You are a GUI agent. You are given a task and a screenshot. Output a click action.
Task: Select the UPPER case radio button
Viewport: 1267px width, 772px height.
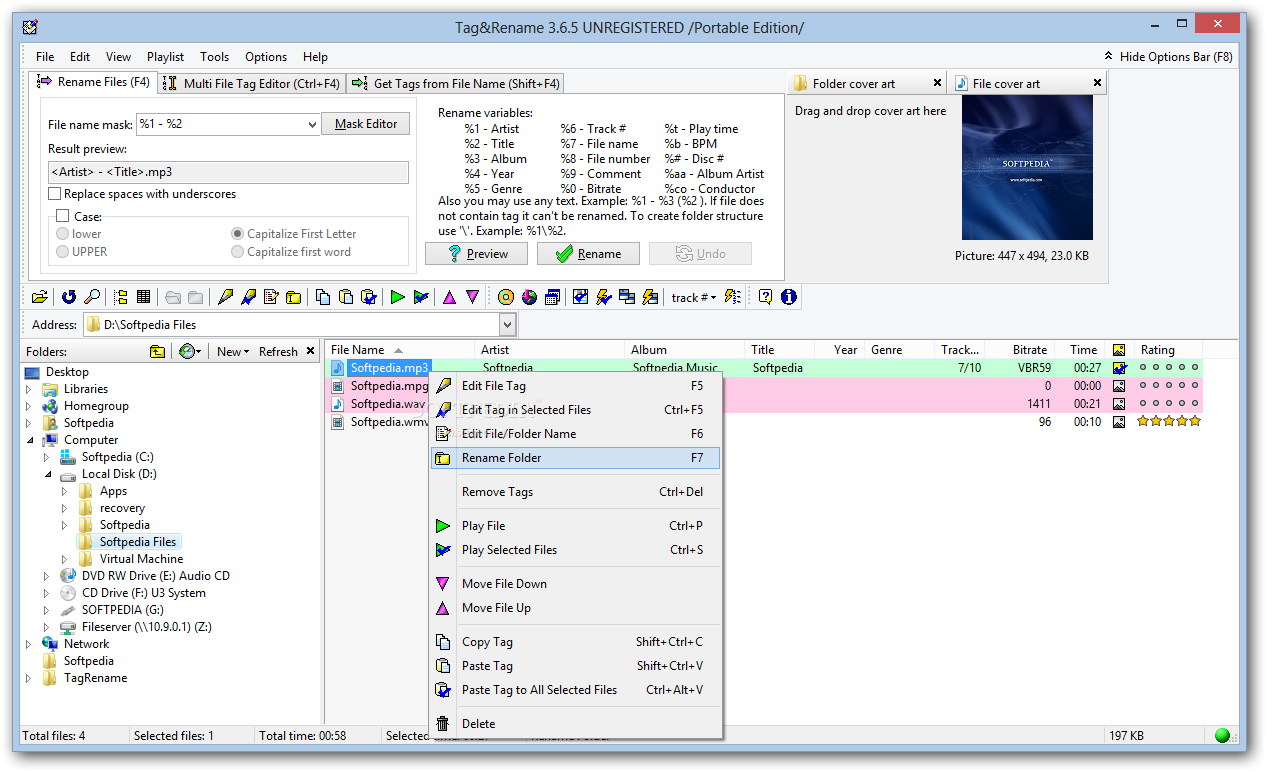(63, 252)
